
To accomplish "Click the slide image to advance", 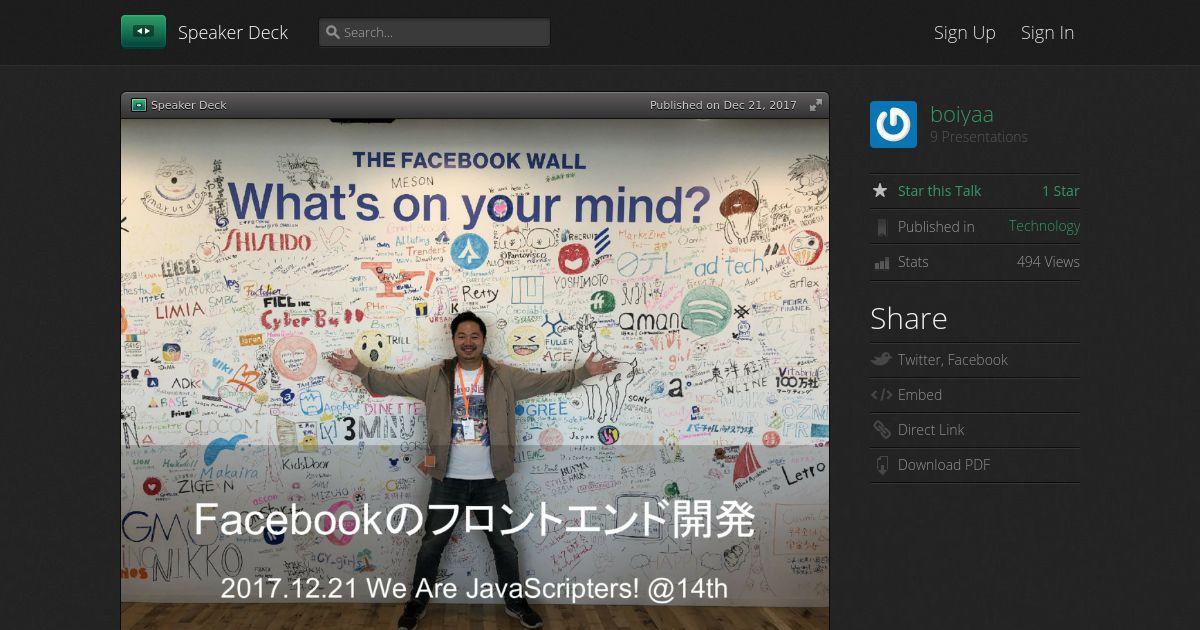I will (475, 374).
